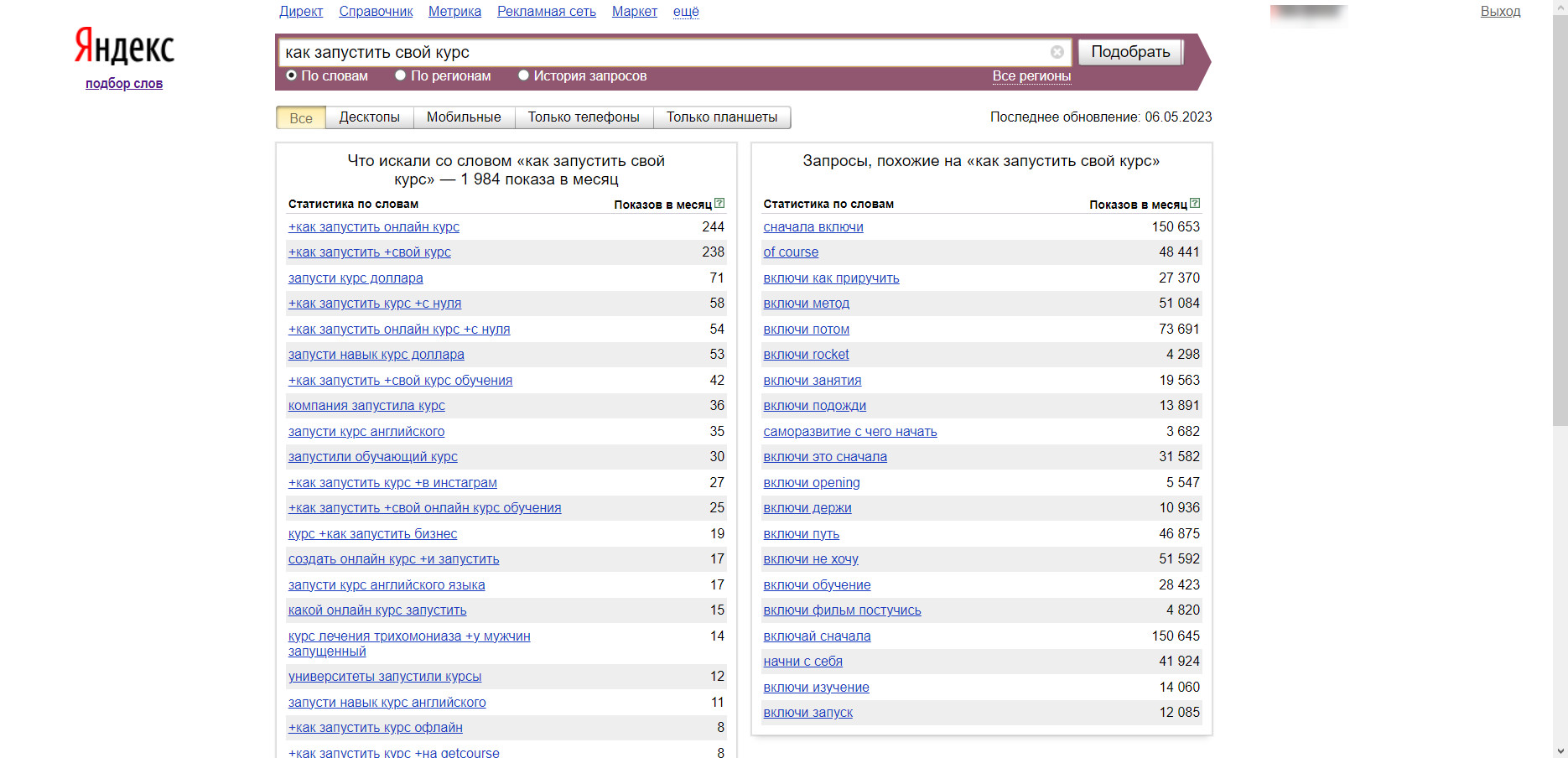Open "+как запустить онлайн курс +с нуля"
This screenshot has height=758, width=1568.
click(399, 330)
